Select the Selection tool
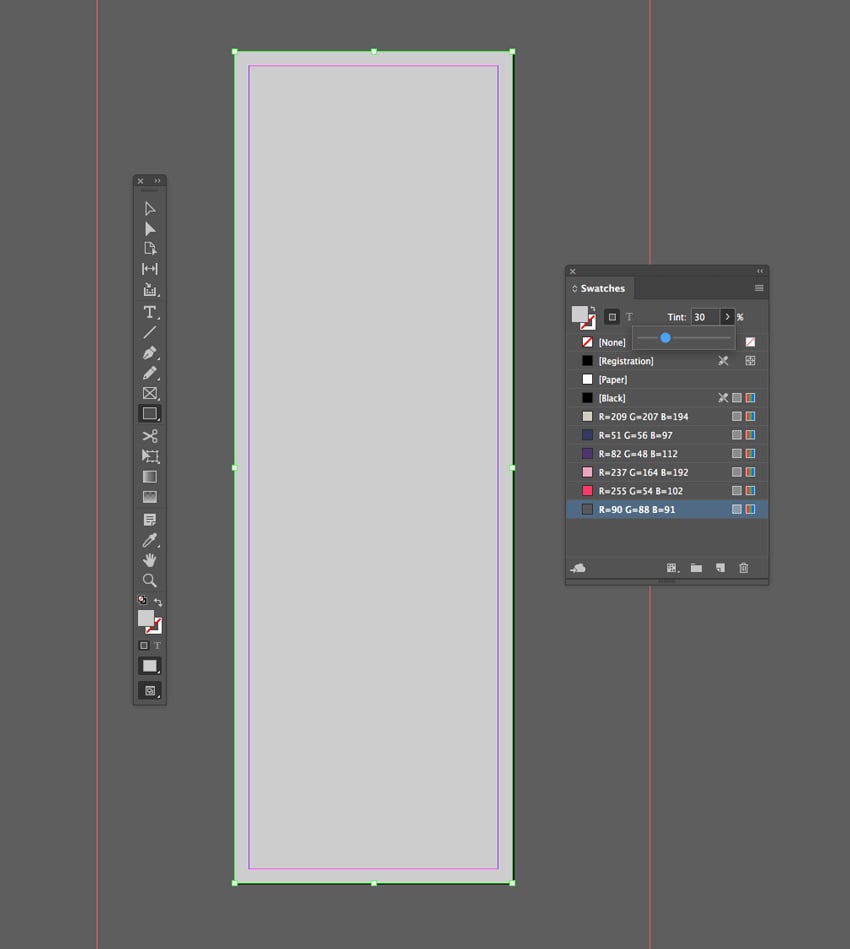The image size is (850, 949). click(x=149, y=209)
